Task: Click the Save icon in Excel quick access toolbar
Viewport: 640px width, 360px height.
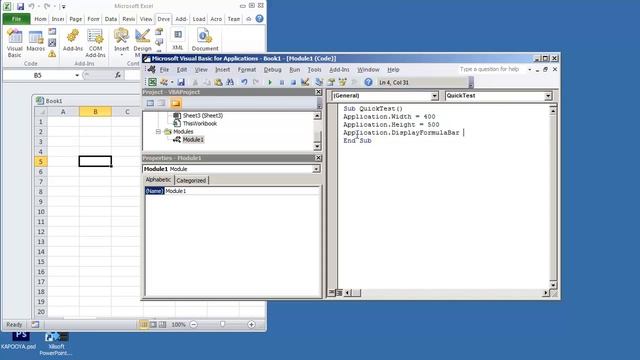Action: (x=20, y=6)
